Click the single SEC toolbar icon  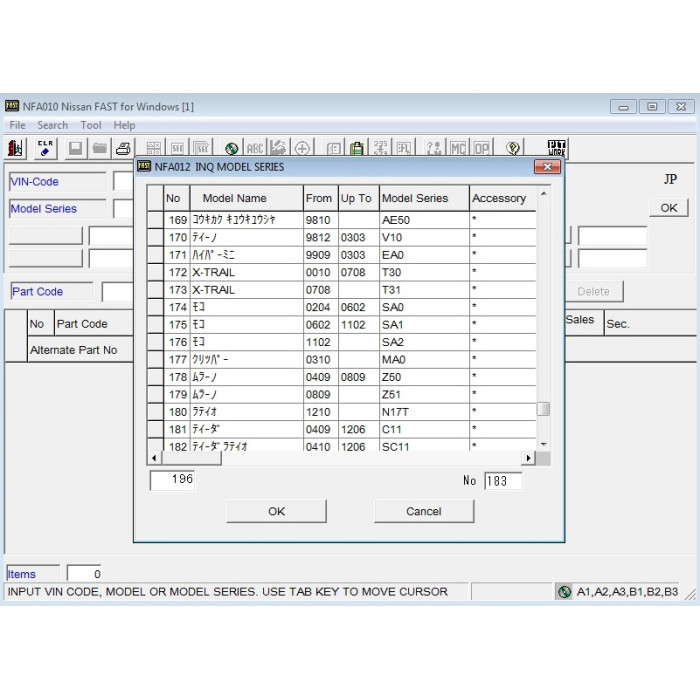pyautogui.click(x=177, y=148)
